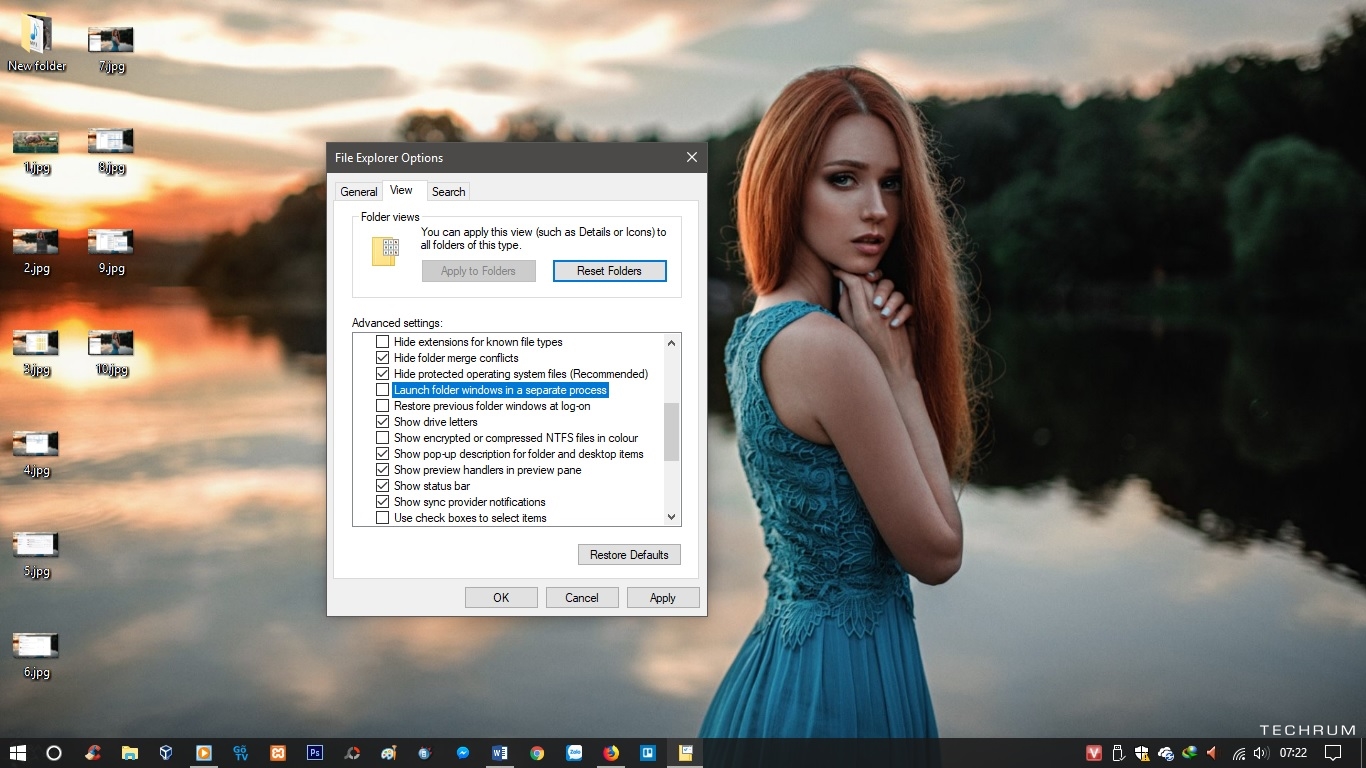Open Firefox from the taskbar
The image size is (1366, 768).
tap(611, 753)
